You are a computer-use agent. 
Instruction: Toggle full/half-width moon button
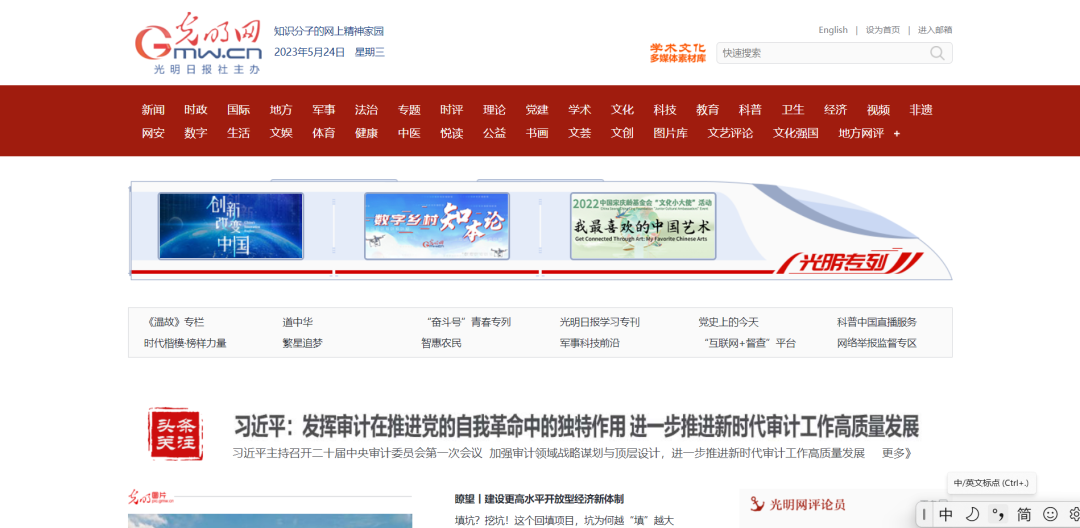coord(972,514)
